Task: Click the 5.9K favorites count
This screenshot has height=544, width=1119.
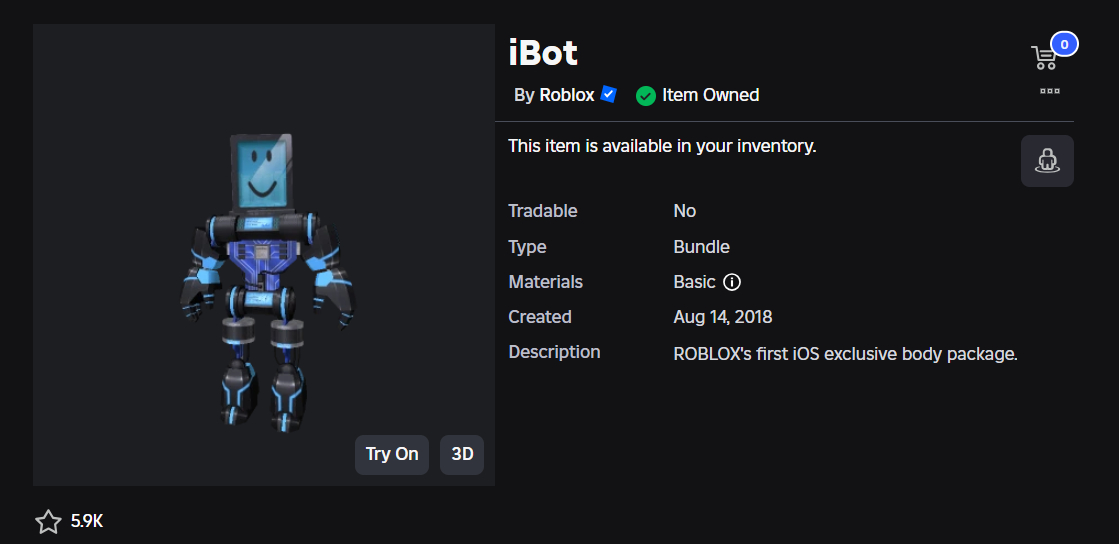Action: (87, 522)
